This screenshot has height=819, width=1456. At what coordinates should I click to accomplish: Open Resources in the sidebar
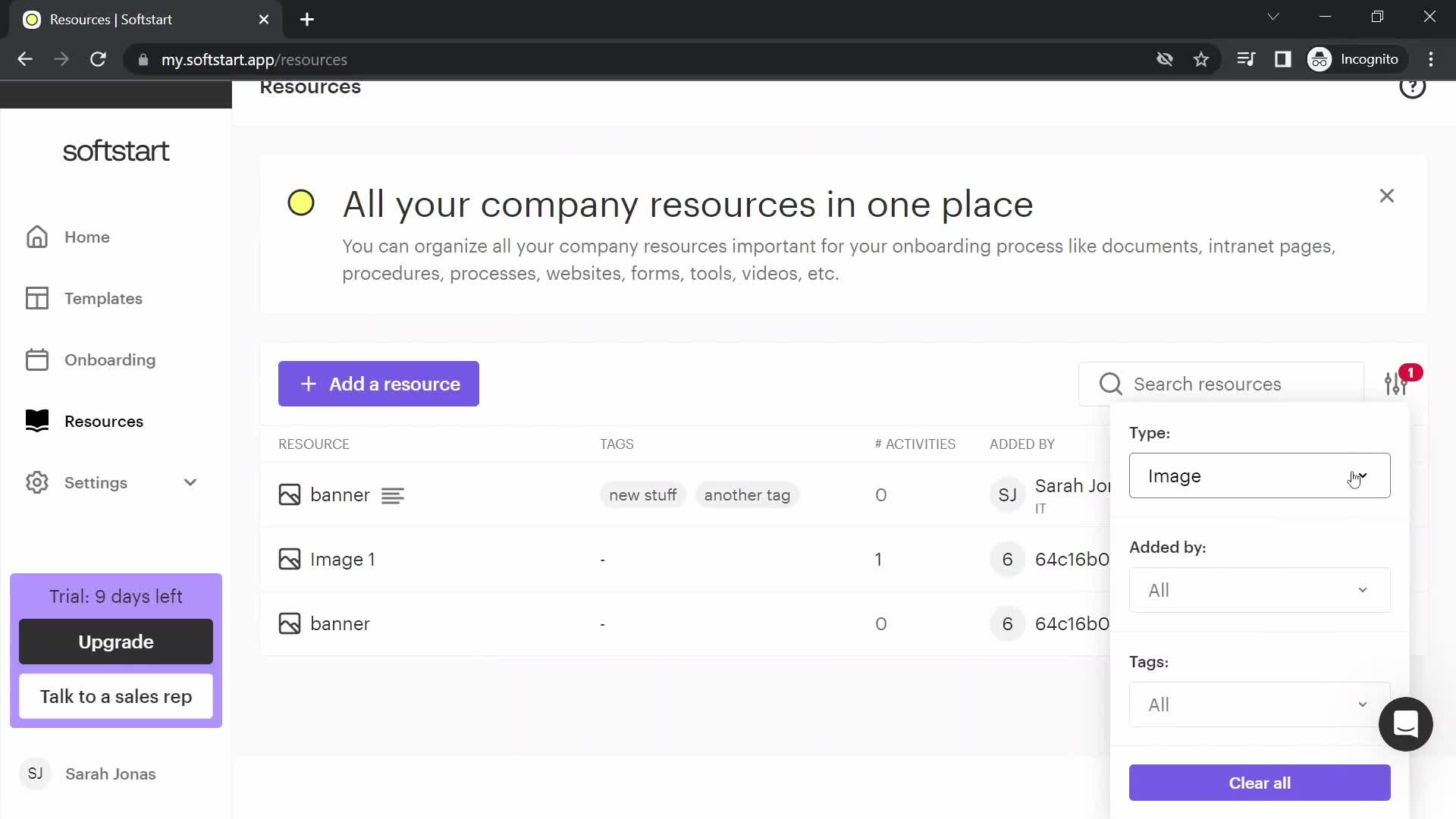pyautogui.click(x=104, y=422)
